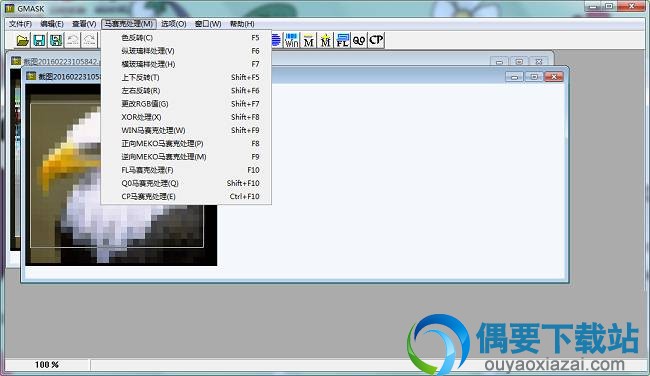The width and height of the screenshot is (650, 376).
Task: Choose XOR处理(X) menu entry
Action: point(186,117)
